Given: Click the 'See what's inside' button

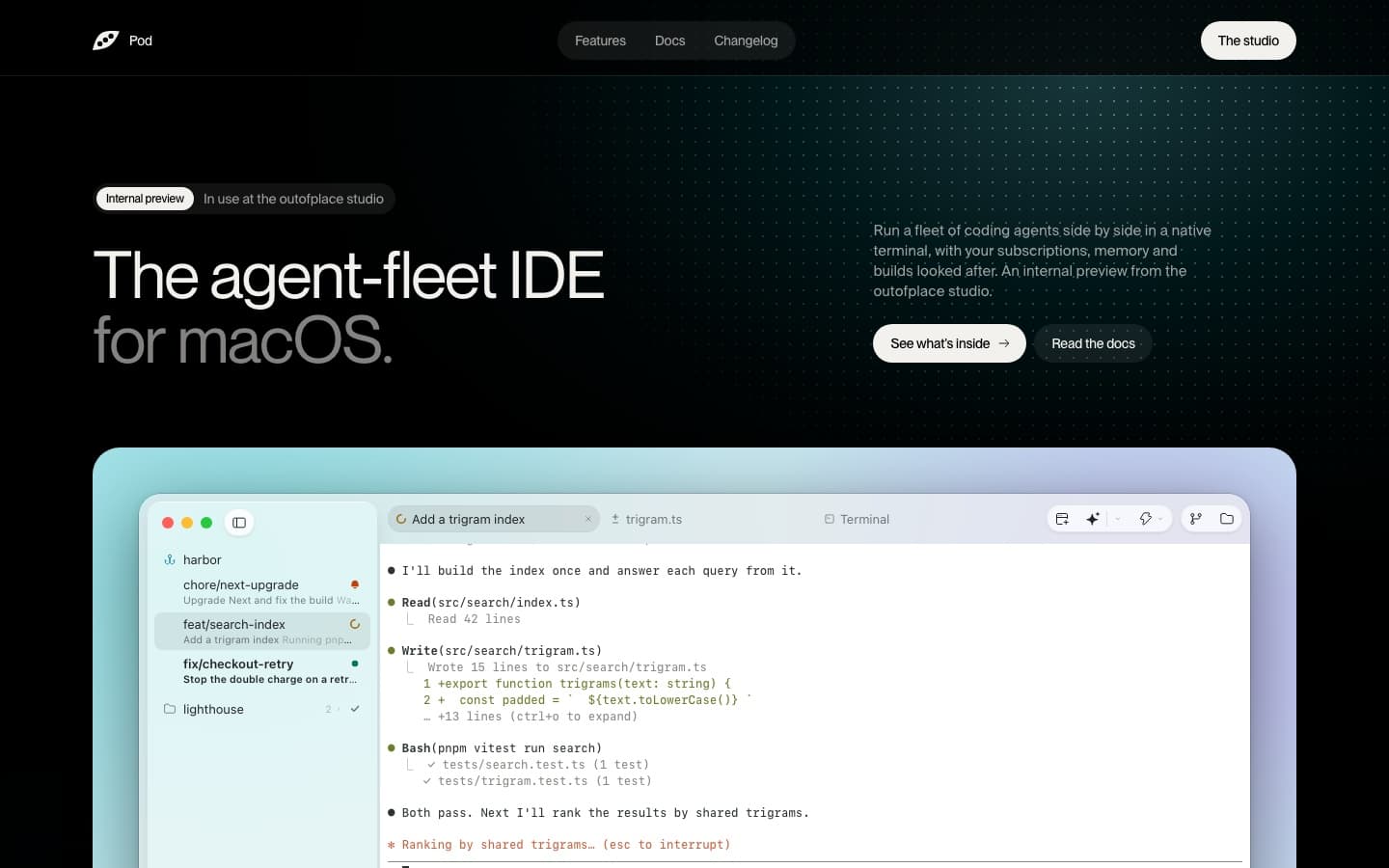Looking at the screenshot, I should tap(949, 343).
